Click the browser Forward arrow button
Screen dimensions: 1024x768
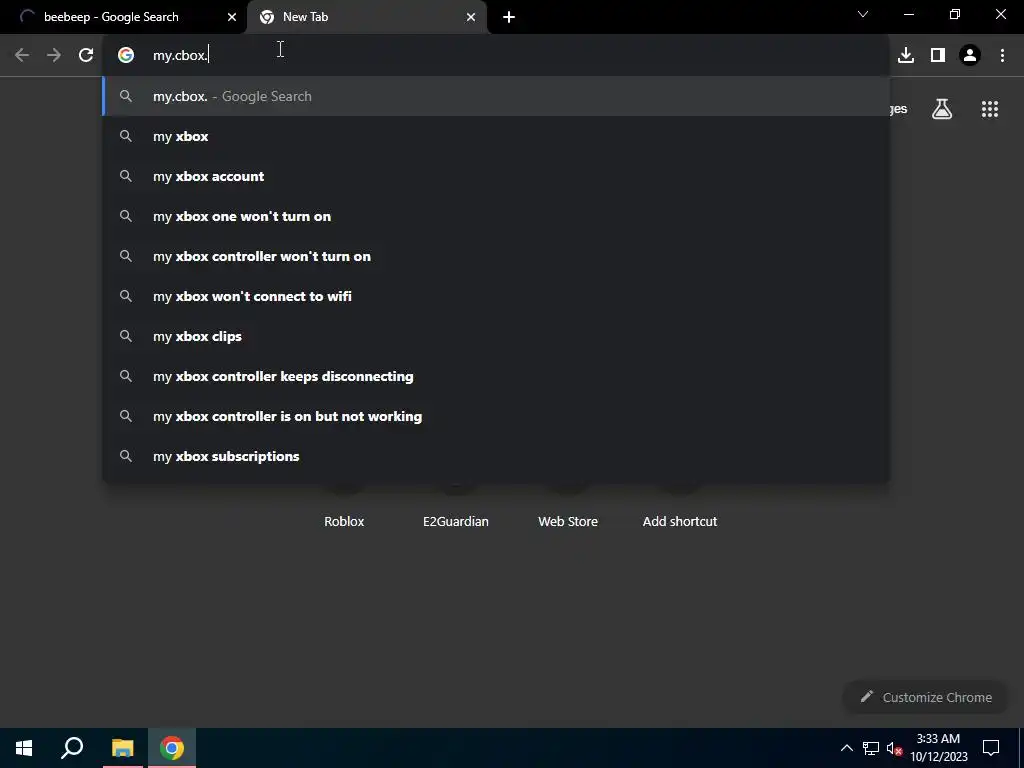pyautogui.click(x=54, y=56)
